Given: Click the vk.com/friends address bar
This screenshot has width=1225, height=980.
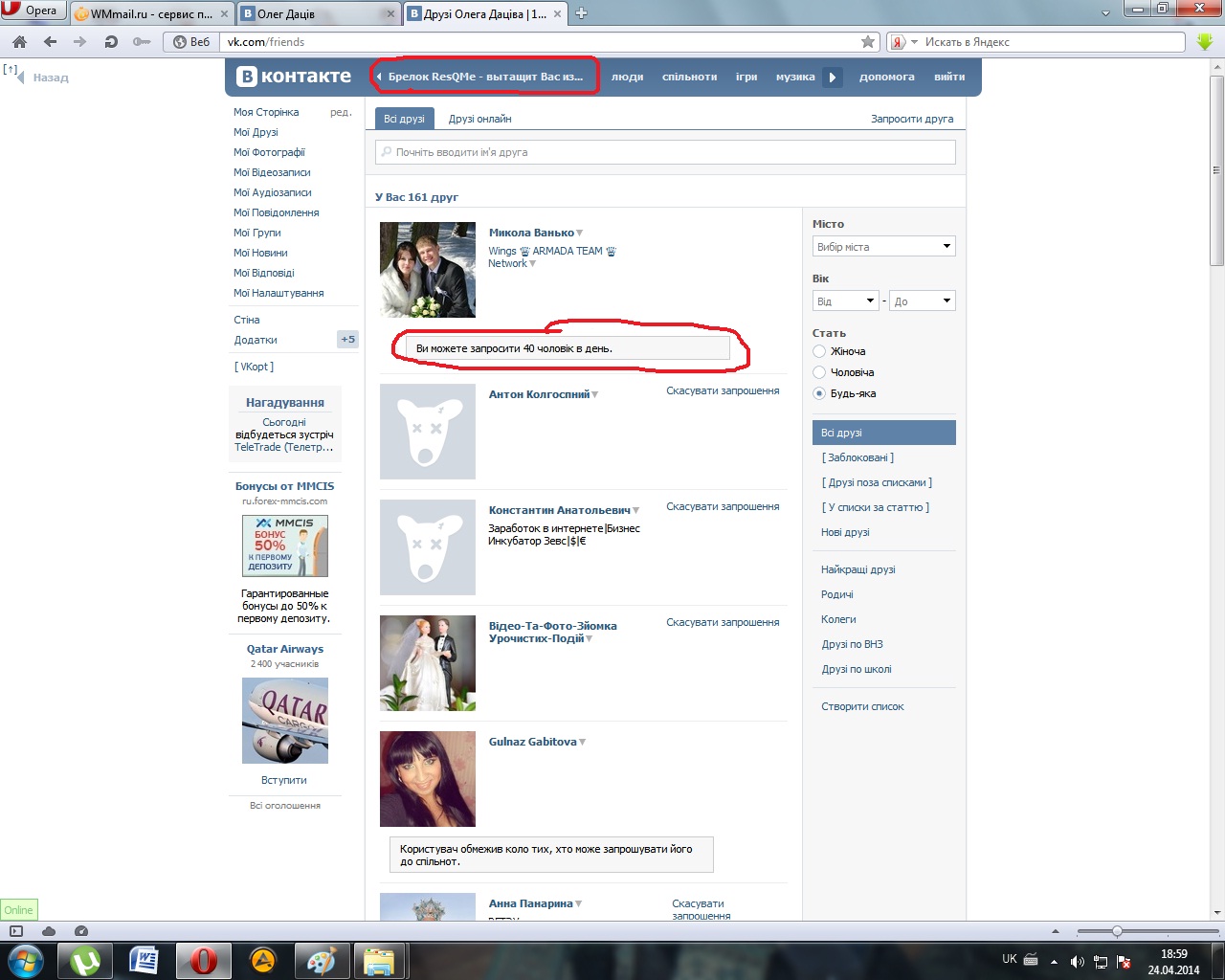Looking at the screenshot, I should (541, 42).
